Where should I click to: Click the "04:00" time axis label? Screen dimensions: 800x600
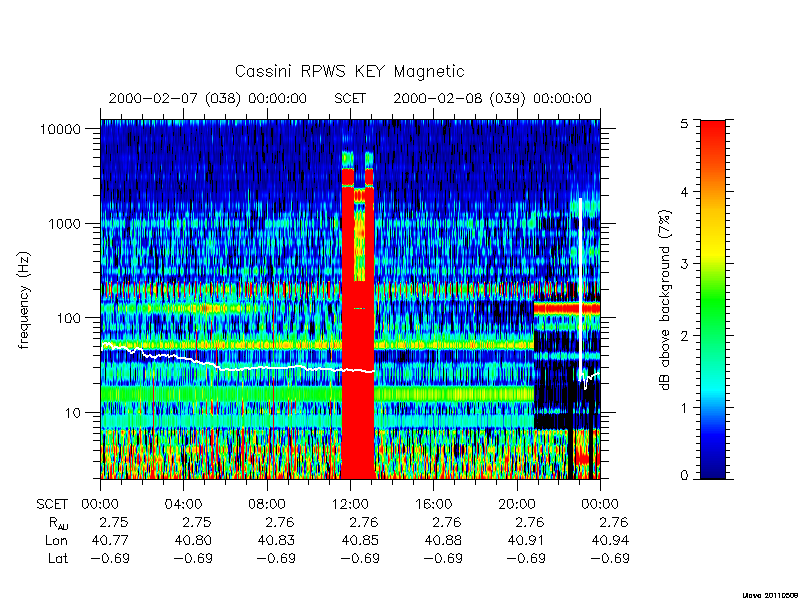pos(183,504)
